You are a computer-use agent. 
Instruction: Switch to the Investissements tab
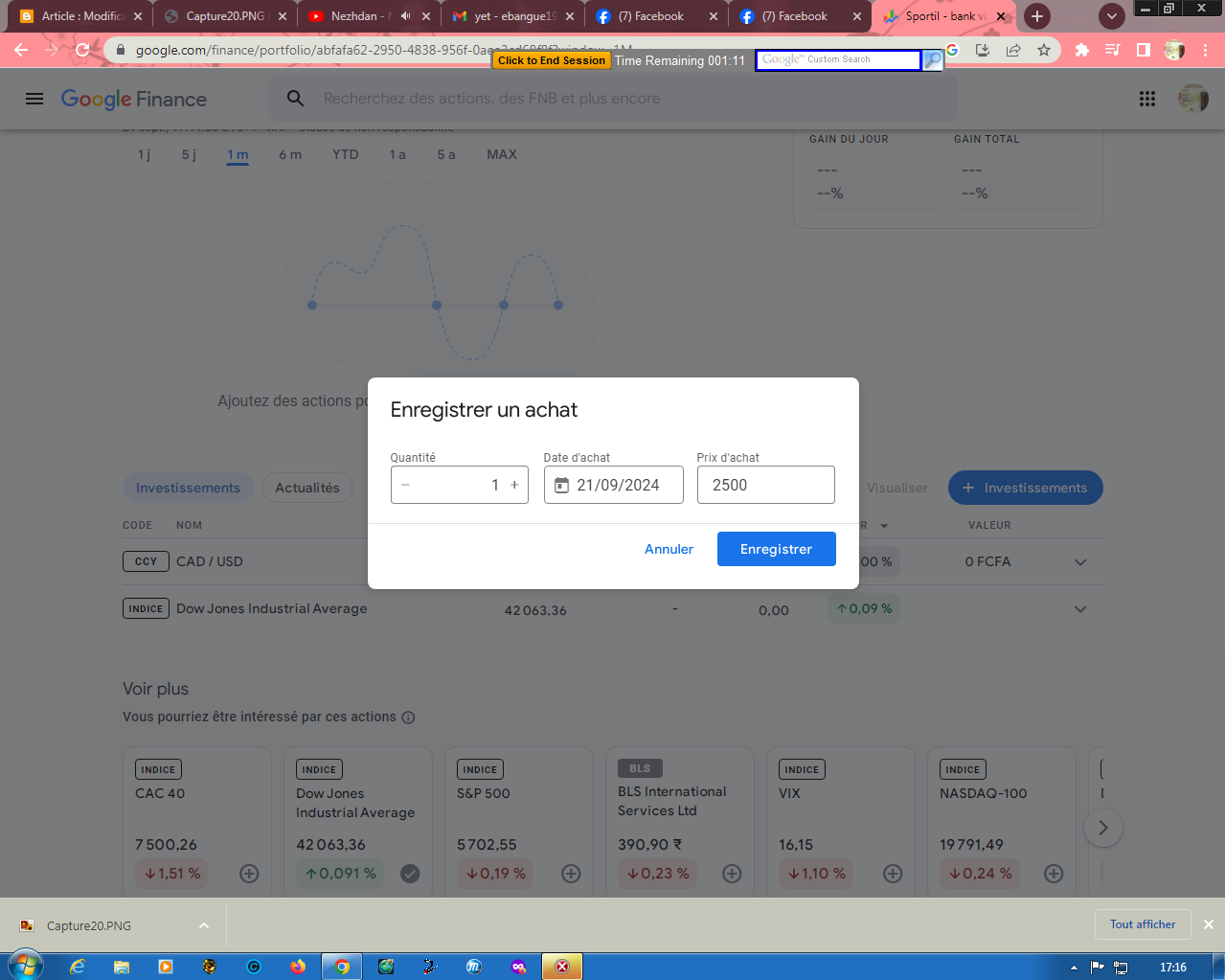(188, 488)
